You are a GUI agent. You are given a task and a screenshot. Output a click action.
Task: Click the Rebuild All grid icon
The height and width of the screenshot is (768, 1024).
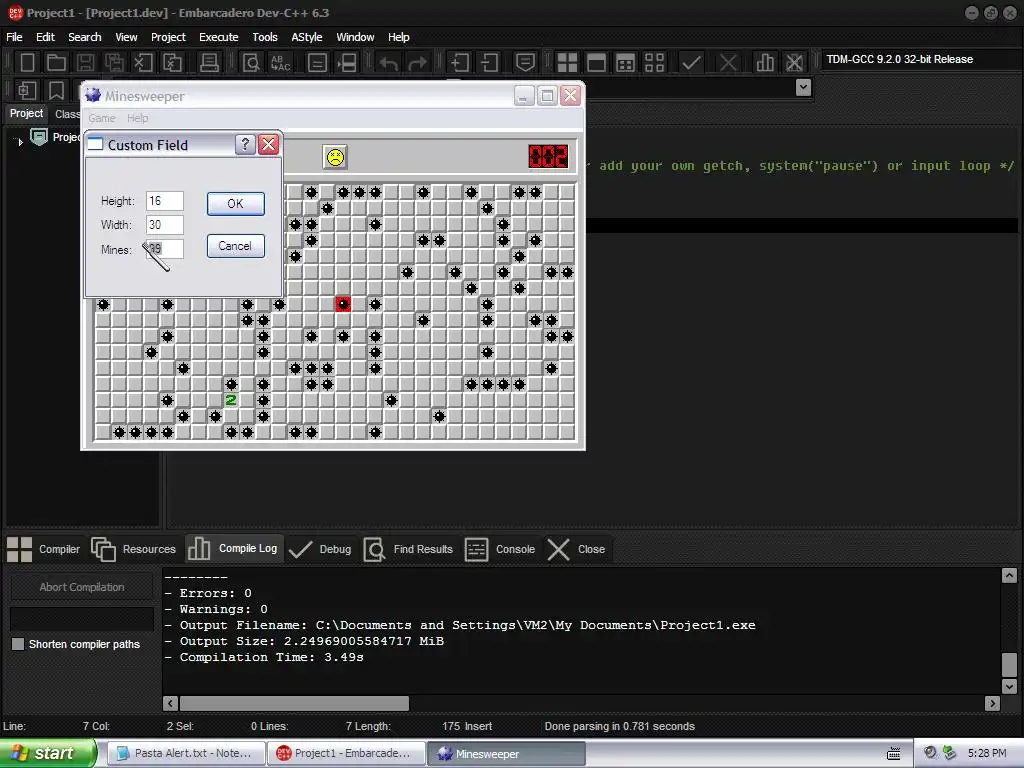654,63
